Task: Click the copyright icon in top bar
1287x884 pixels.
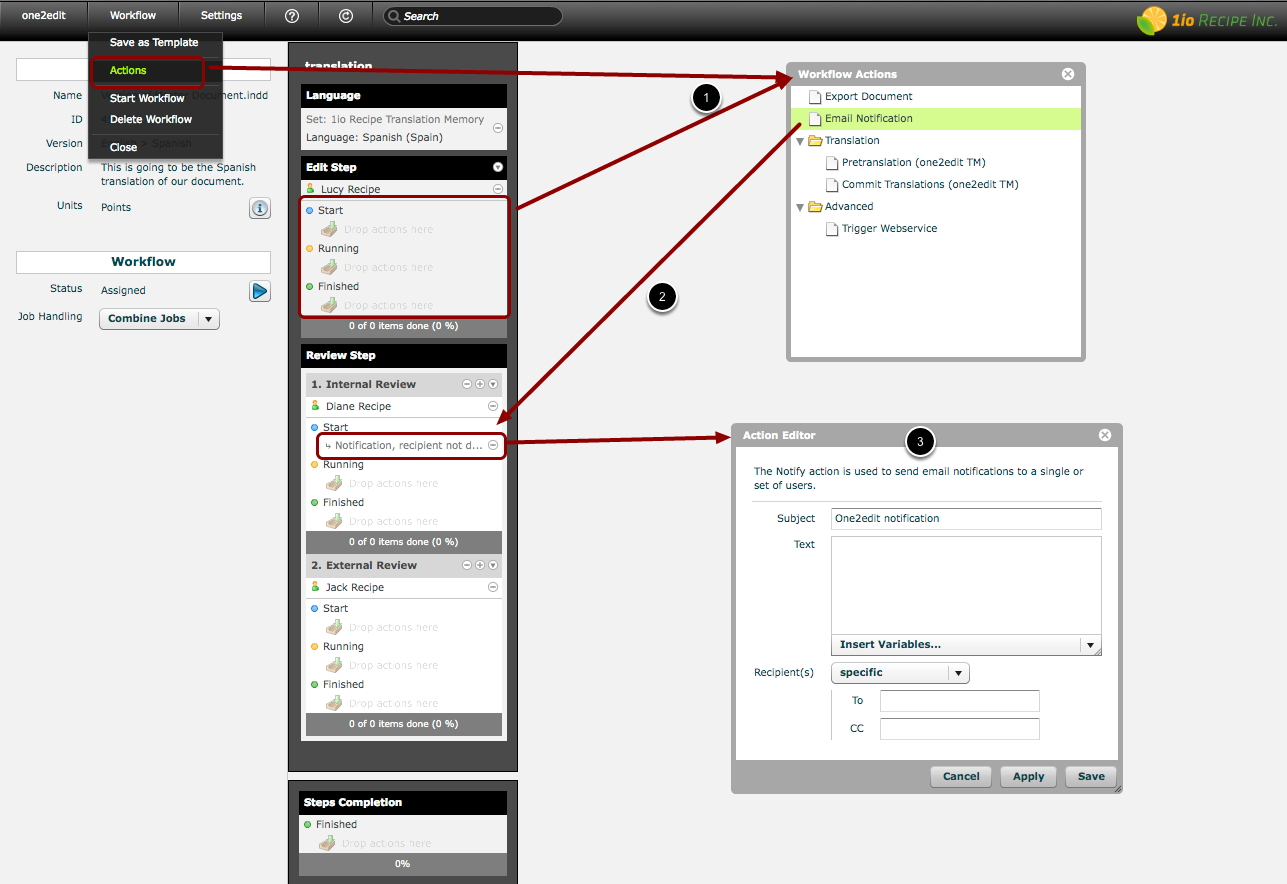Action: tap(346, 16)
